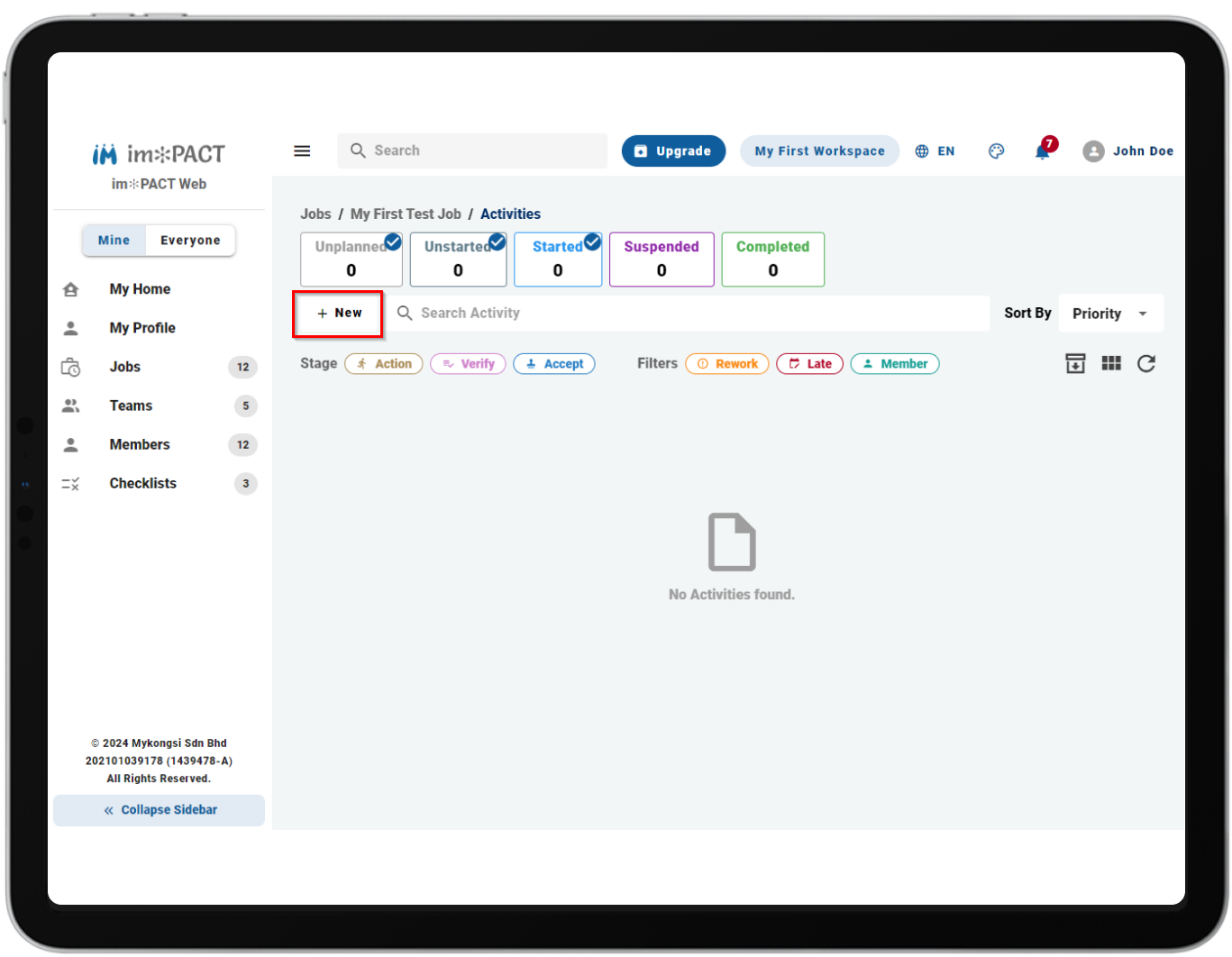Image resolution: width=1232 pixels, height=957 pixels.
Task: Collapse the sidebar
Action: 160,810
